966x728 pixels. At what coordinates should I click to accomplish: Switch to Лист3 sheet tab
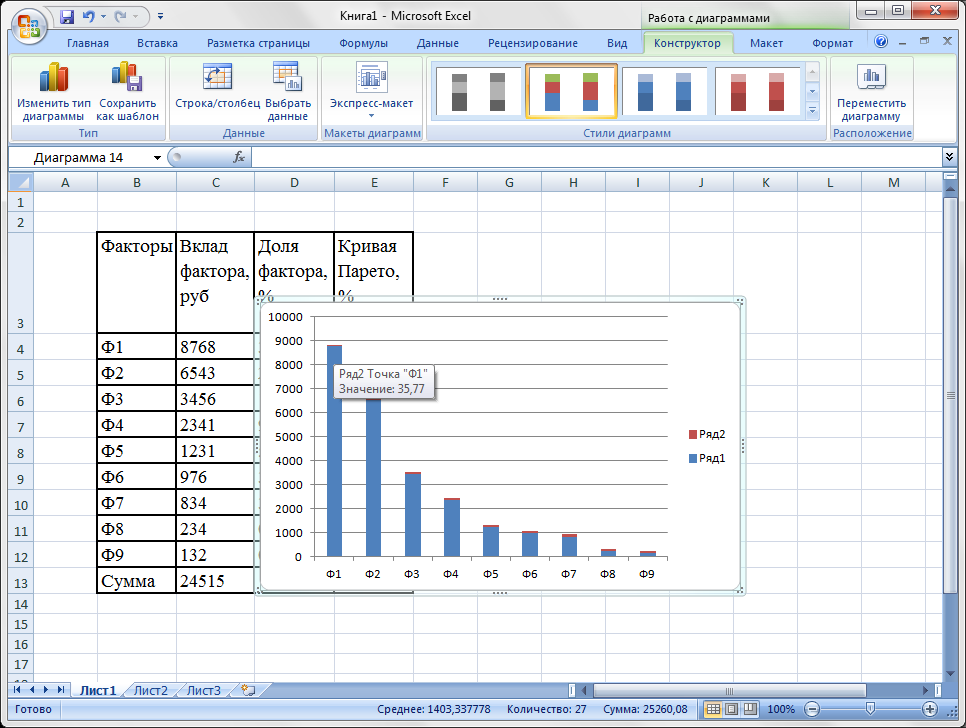204,690
